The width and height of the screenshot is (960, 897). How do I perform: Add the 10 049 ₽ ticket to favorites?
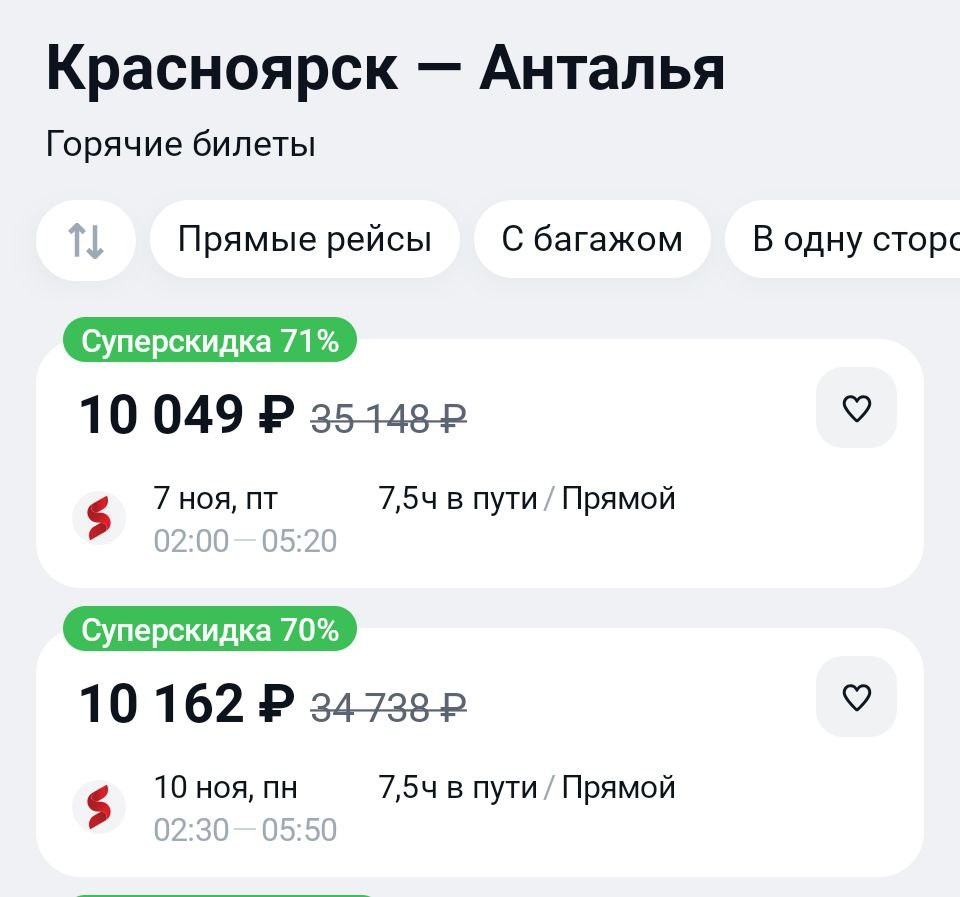tap(856, 408)
